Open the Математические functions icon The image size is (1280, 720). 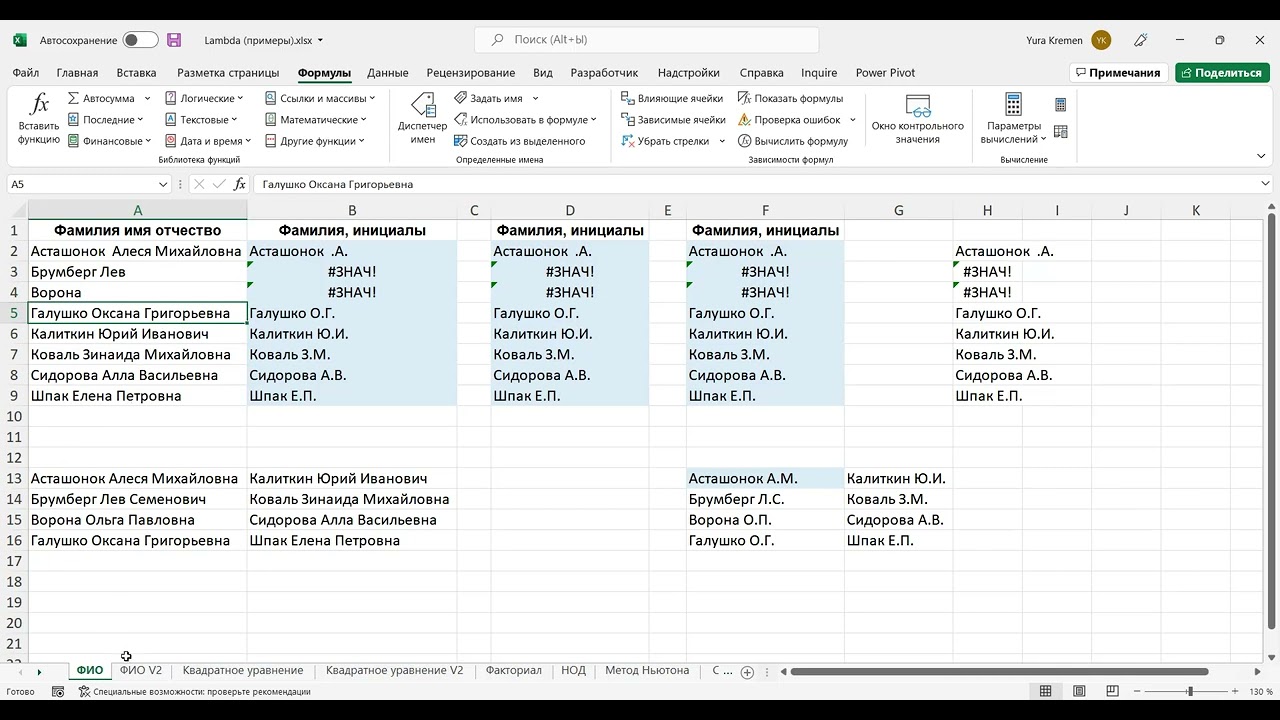[271, 120]
